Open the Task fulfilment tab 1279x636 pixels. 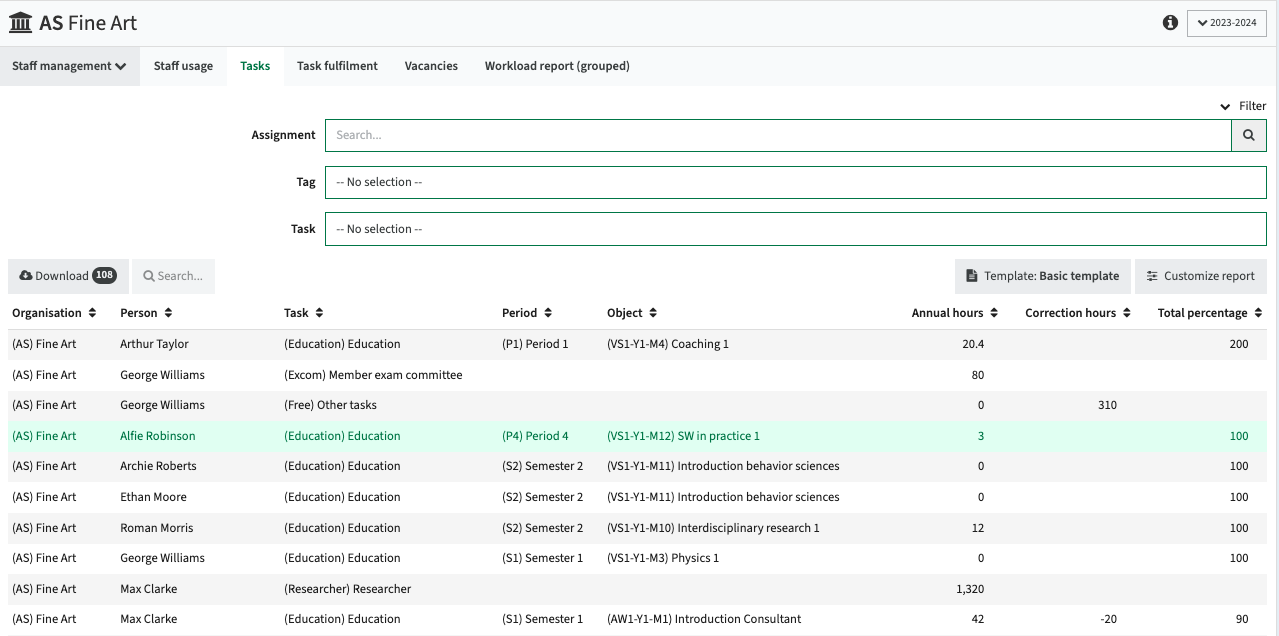(337, 66)
